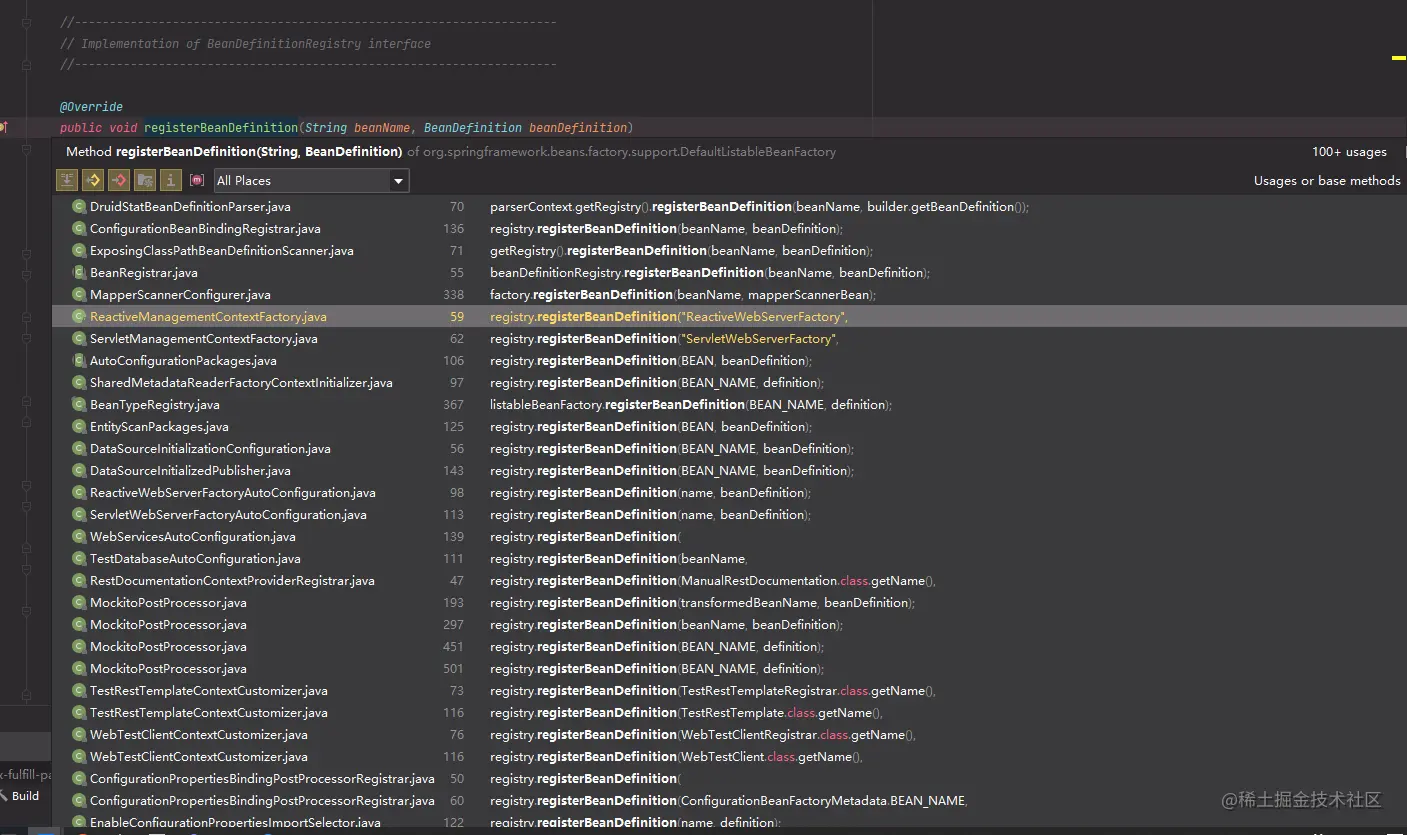Click the red method 'm' icon

coord(197,180)
